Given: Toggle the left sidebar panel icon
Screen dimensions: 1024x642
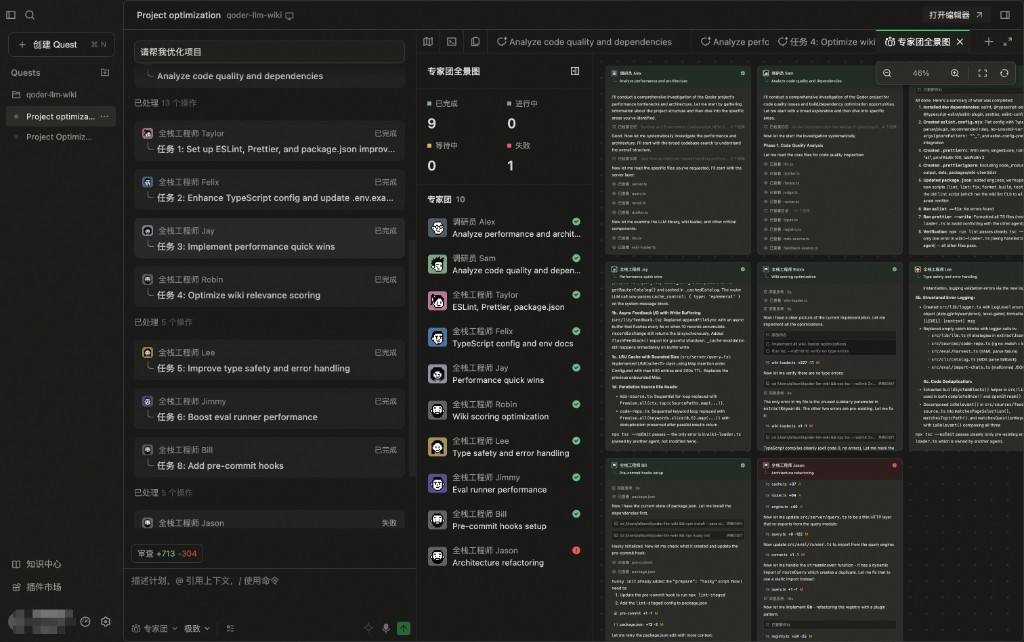Looking at the screenshot, I should (x=10, y=15).
